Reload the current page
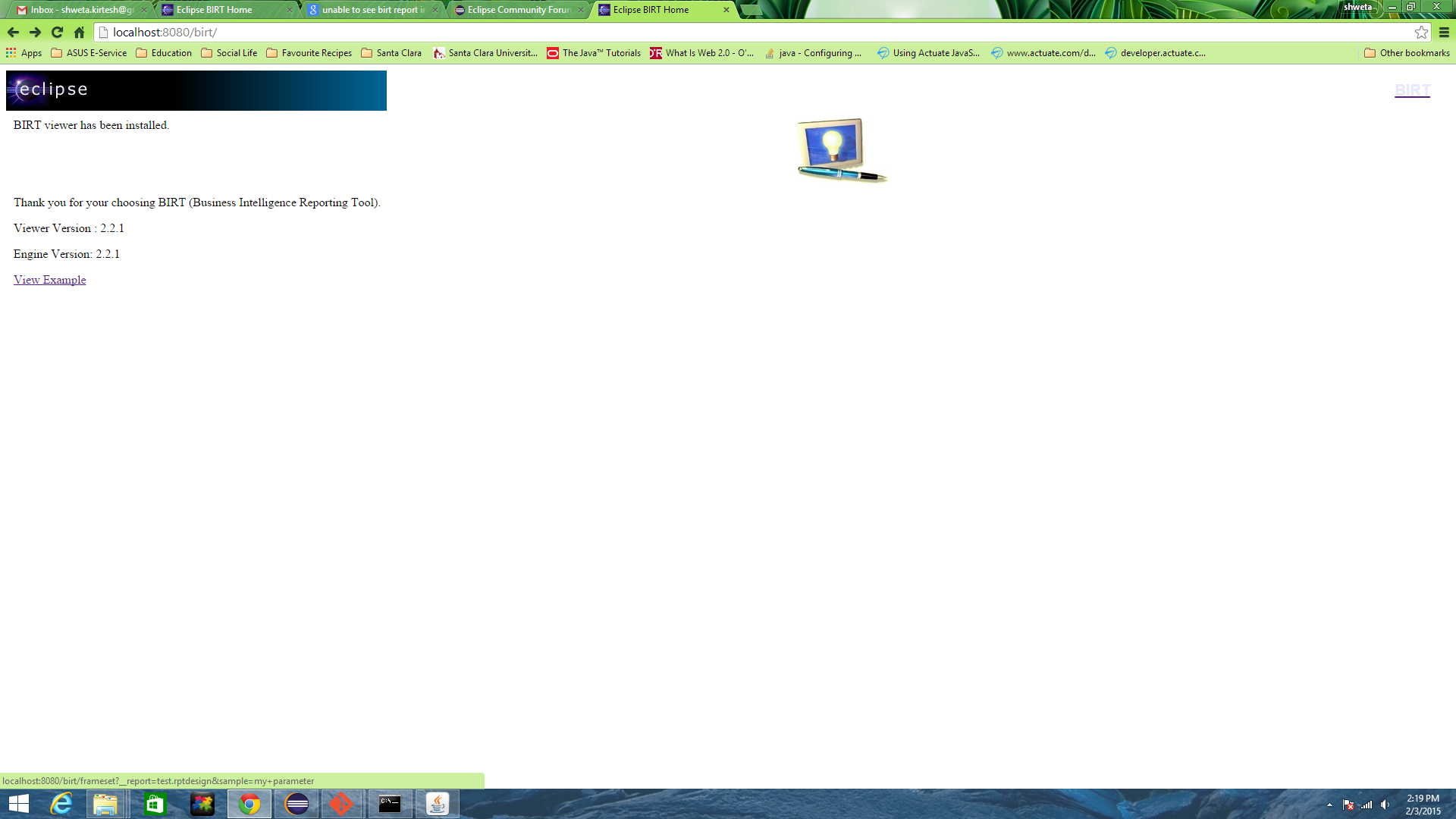The height and width of the screenshot is (819, 1456). coord(57,33)
